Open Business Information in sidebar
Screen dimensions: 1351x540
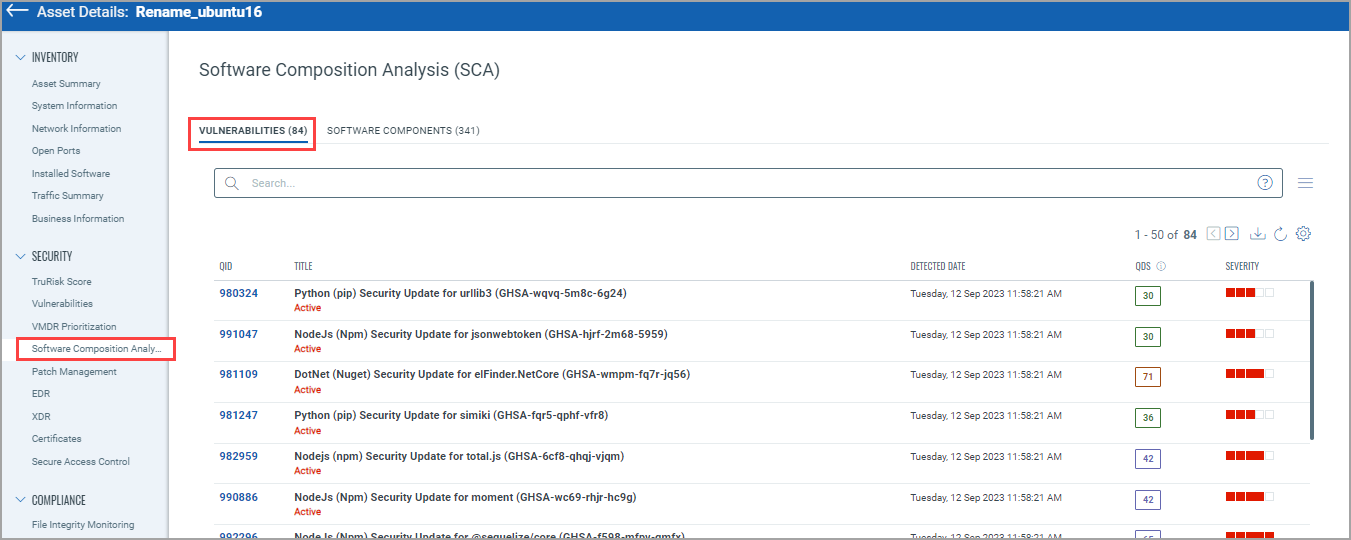[x=78, y=219]
